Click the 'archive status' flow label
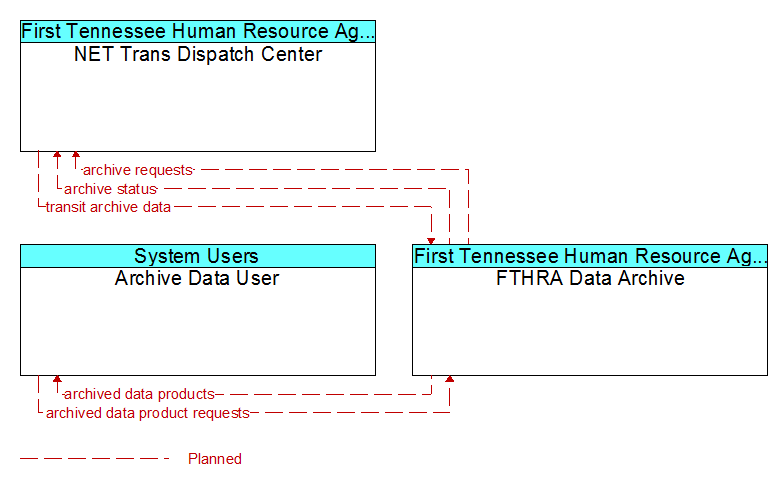782x485 pixels. click(x=110, y=189)
